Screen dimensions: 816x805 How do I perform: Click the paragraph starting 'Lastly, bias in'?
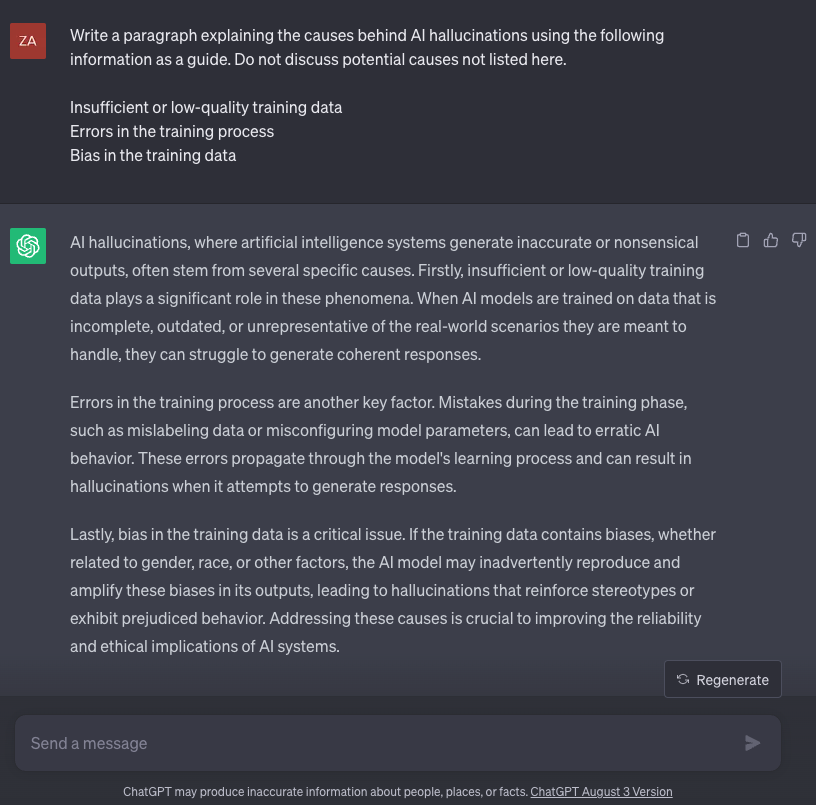pos(392,590)
